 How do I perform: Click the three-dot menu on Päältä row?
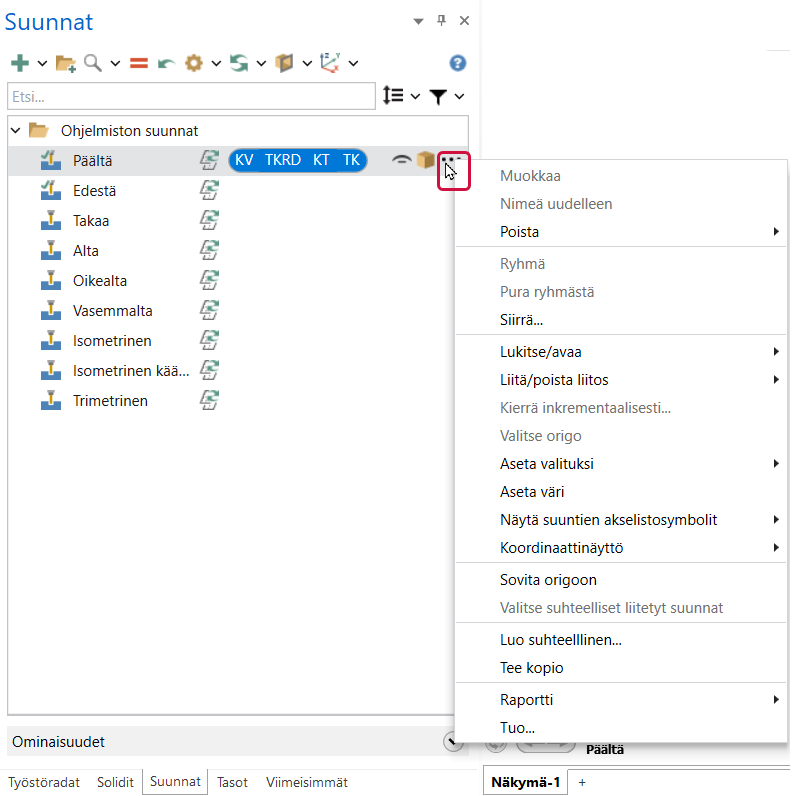tap(453, 160)
